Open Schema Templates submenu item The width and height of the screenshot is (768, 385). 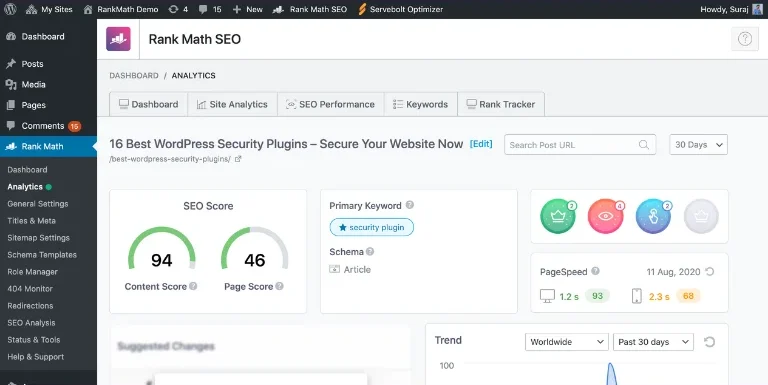42,255
